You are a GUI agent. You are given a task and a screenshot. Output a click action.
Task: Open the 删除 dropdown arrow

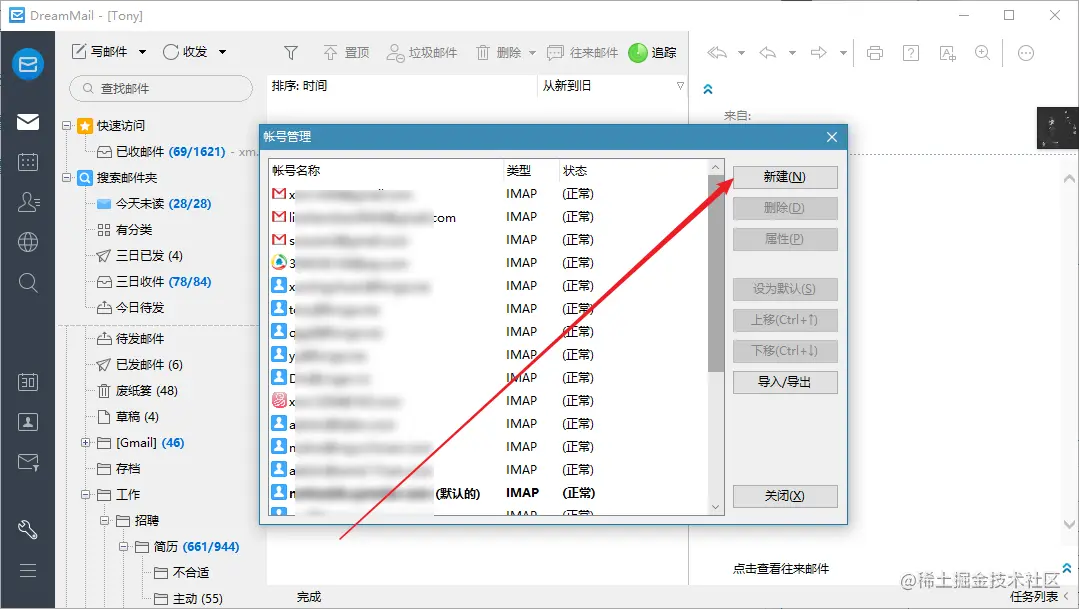tap(532, 52)
